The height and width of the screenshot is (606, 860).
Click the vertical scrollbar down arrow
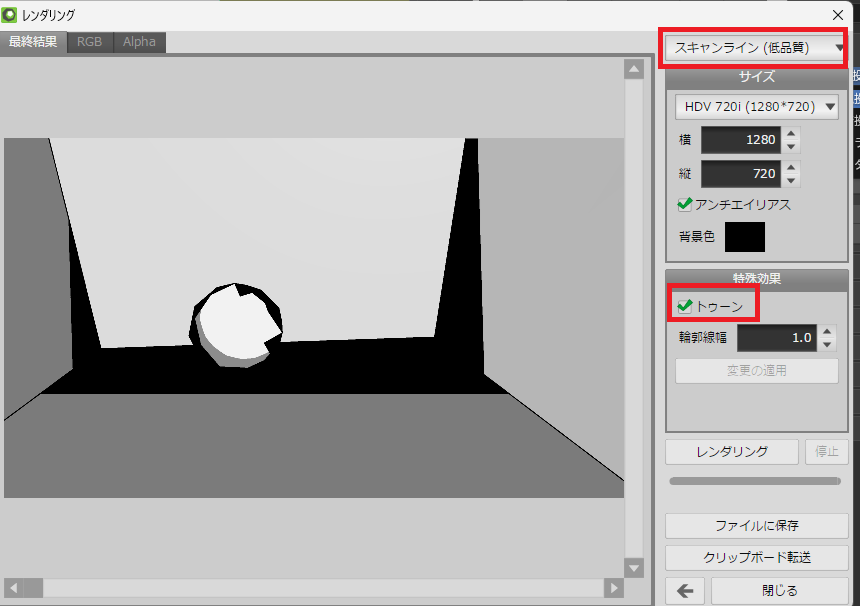click(x=633, y=567)
